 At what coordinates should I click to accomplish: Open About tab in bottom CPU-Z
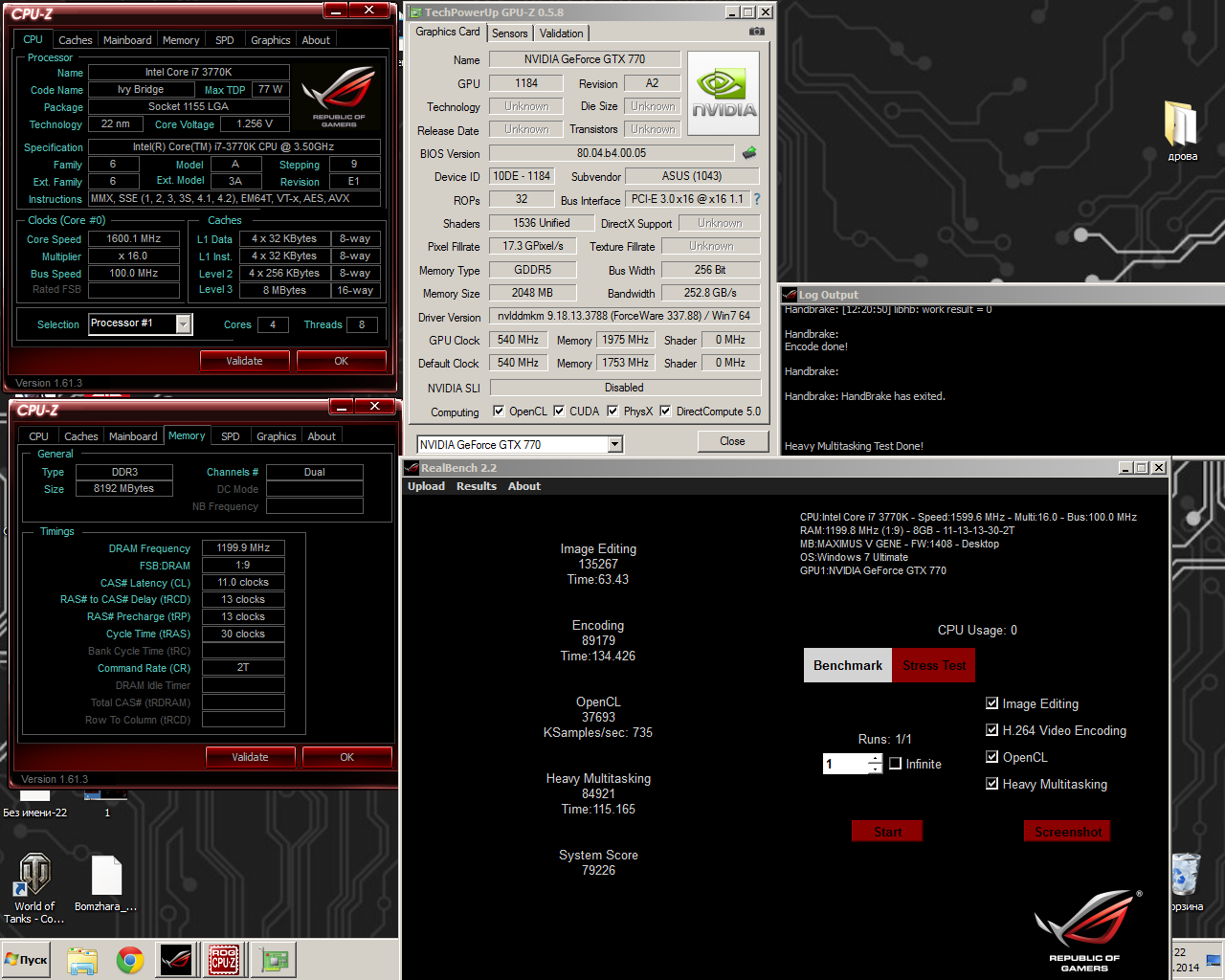pos(322,436)
